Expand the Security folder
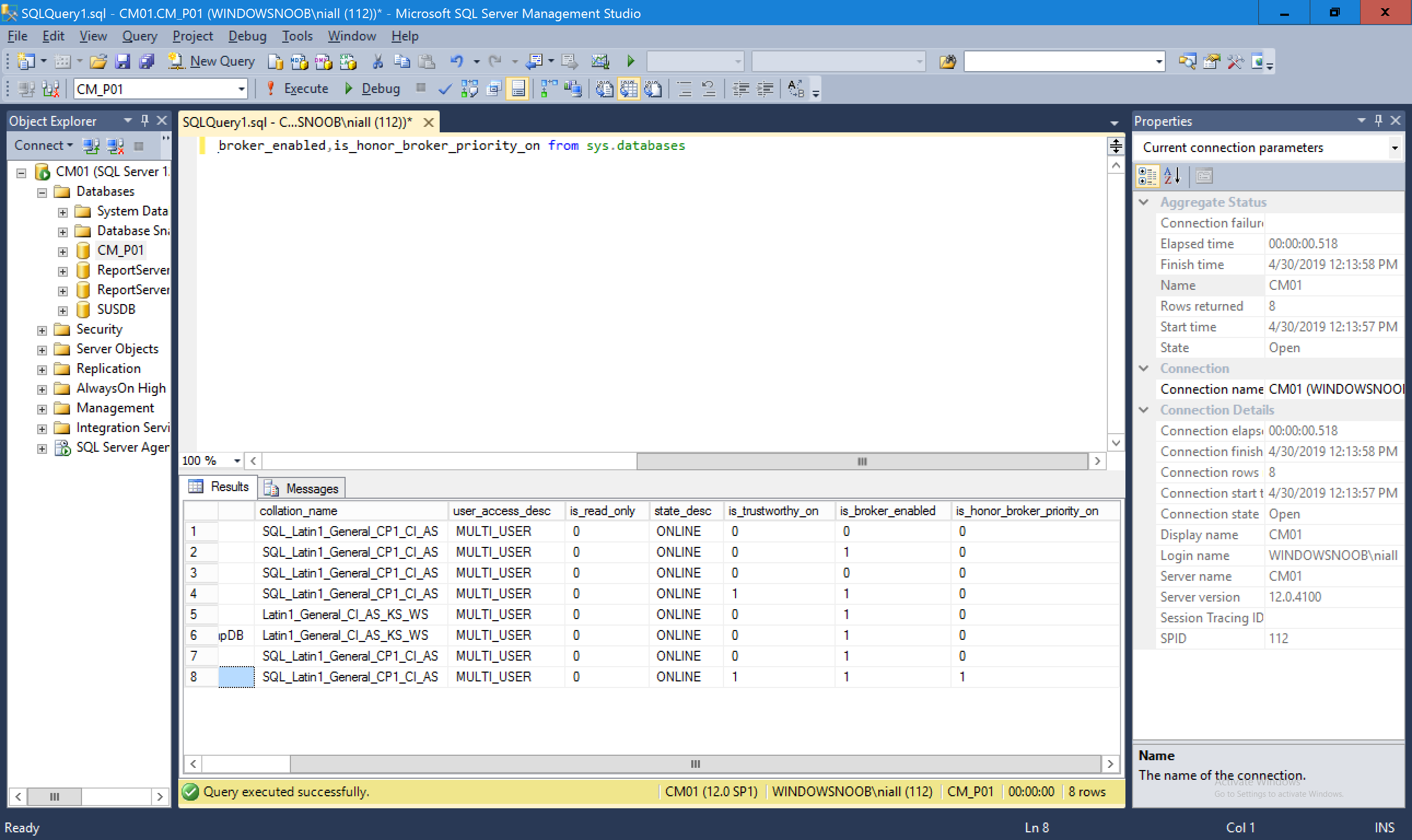 [x=42, y=330]
